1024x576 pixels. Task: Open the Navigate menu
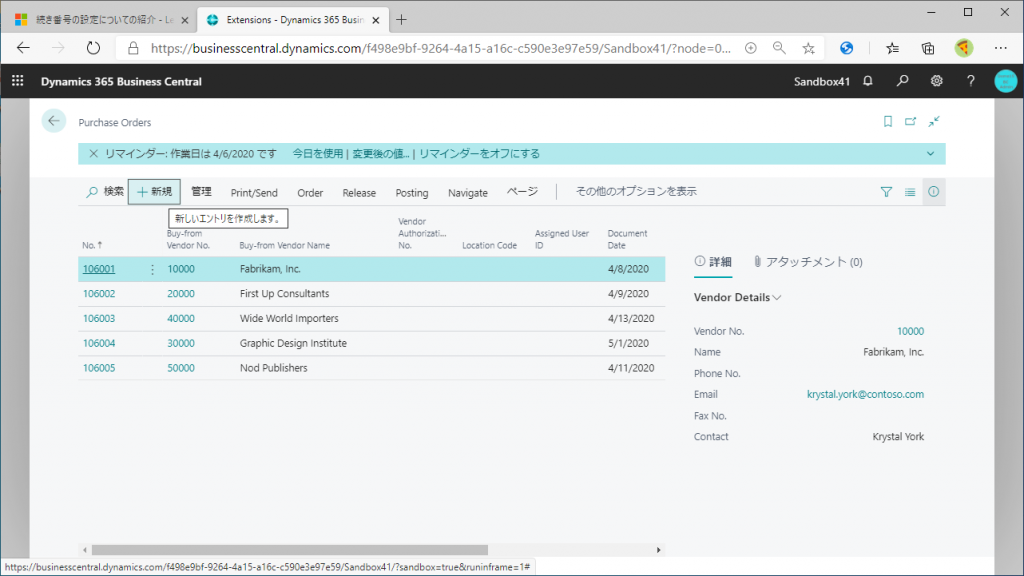pos(468,193)
